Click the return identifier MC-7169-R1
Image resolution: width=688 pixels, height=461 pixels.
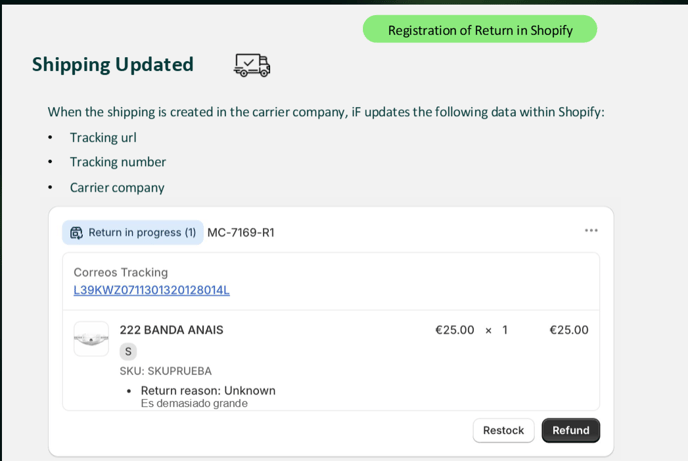tap(241, 232)
